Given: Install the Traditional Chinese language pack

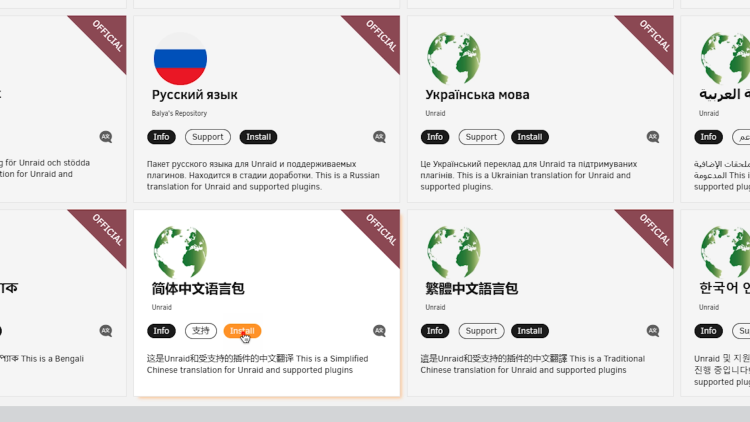Looking at the screenshot, I should tap(530, 331).
